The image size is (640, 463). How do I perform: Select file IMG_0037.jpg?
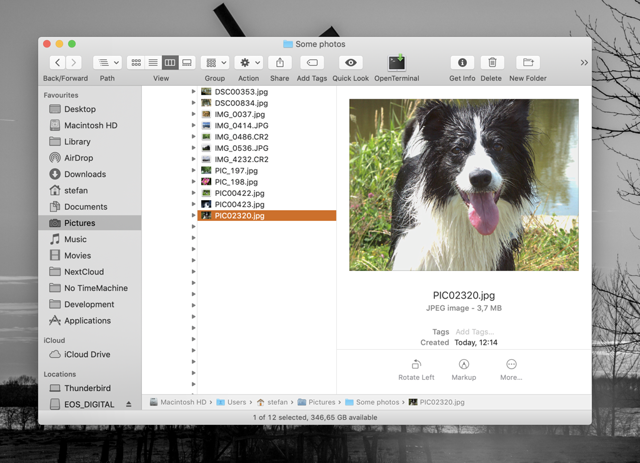(x=267, y=114)
